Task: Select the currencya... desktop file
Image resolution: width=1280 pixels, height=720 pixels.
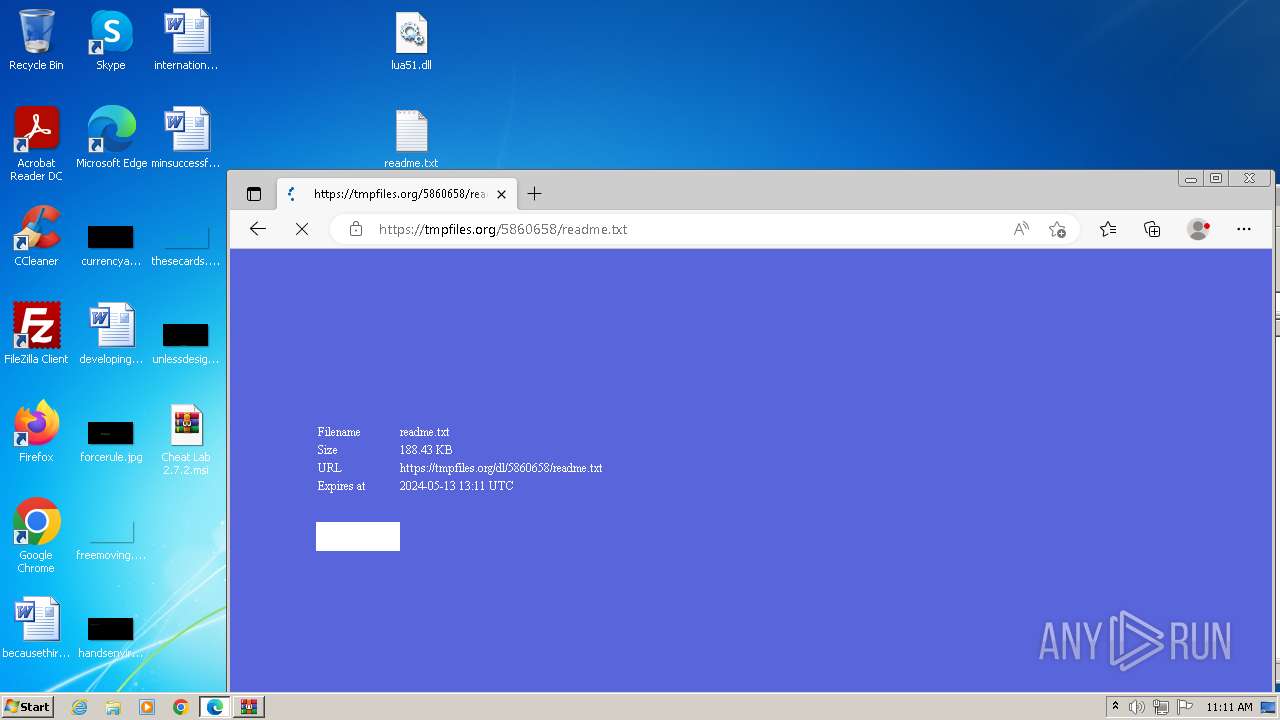Action: (x=111, y=245)
